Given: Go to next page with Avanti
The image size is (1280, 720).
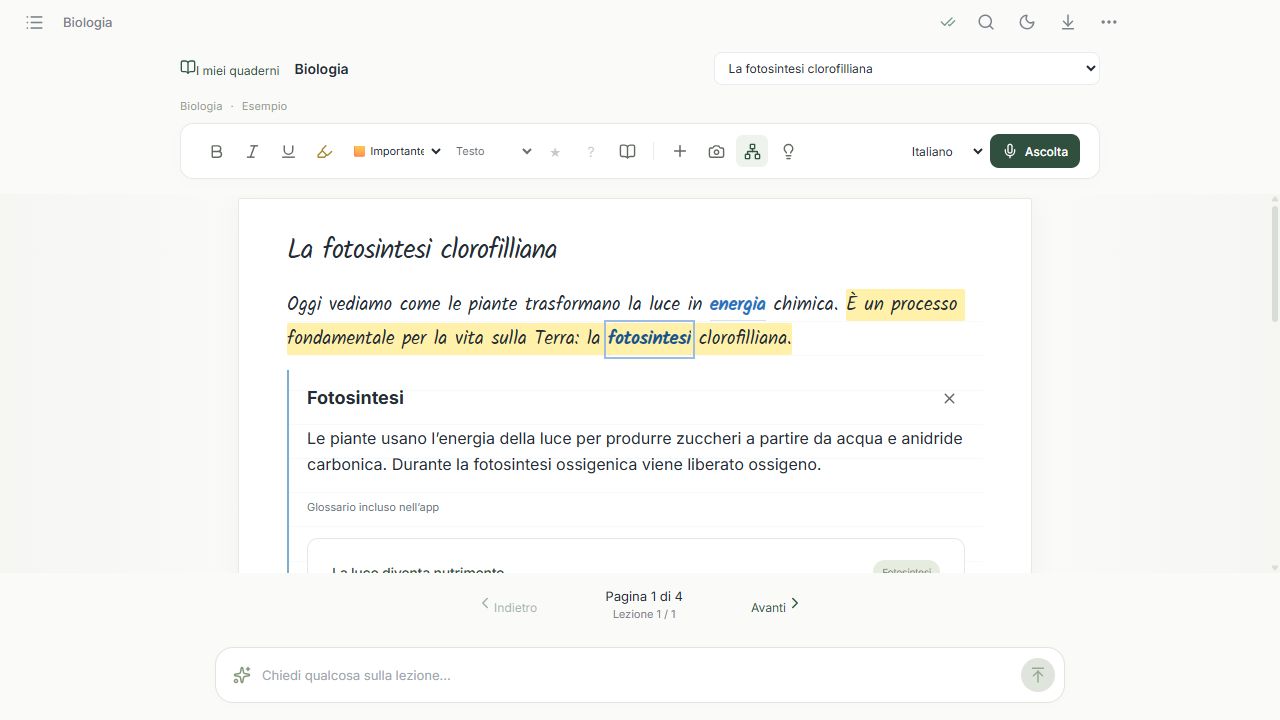Looking at the screenshot, I should 775,606.
